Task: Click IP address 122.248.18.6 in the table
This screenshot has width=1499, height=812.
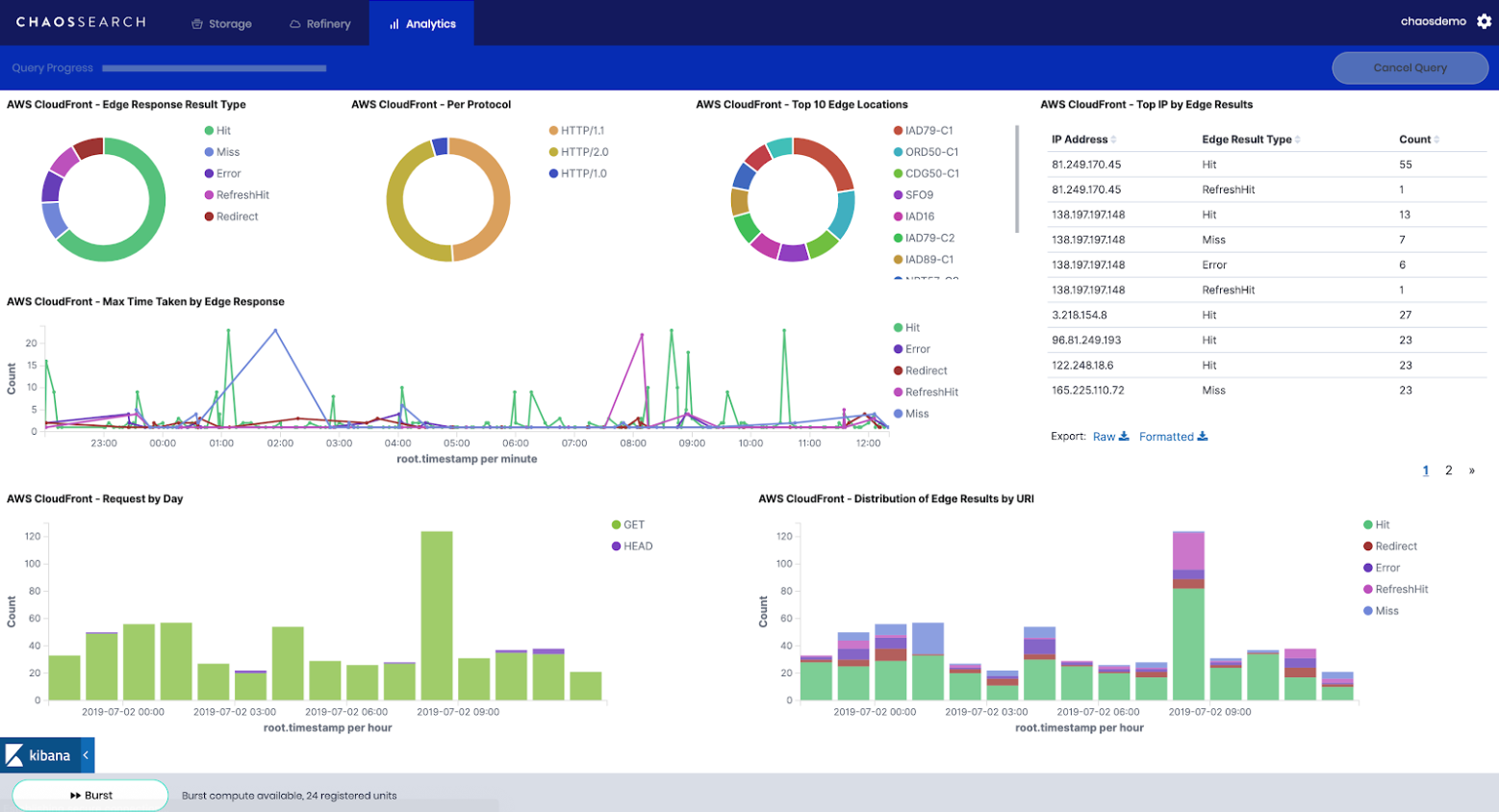Action: [1082, 366]
